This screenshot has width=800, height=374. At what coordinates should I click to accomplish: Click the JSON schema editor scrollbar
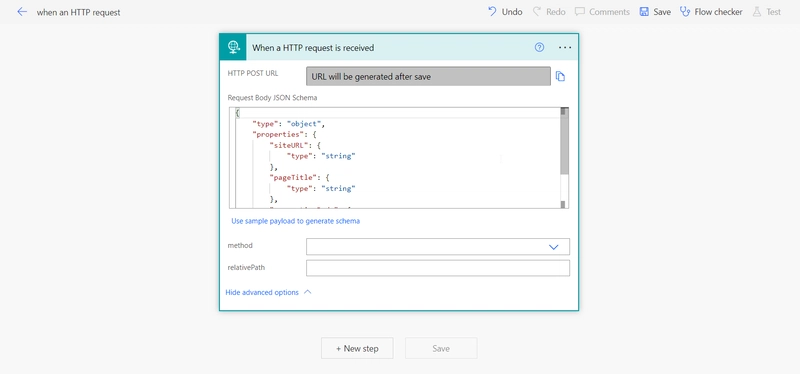point(564,158)
